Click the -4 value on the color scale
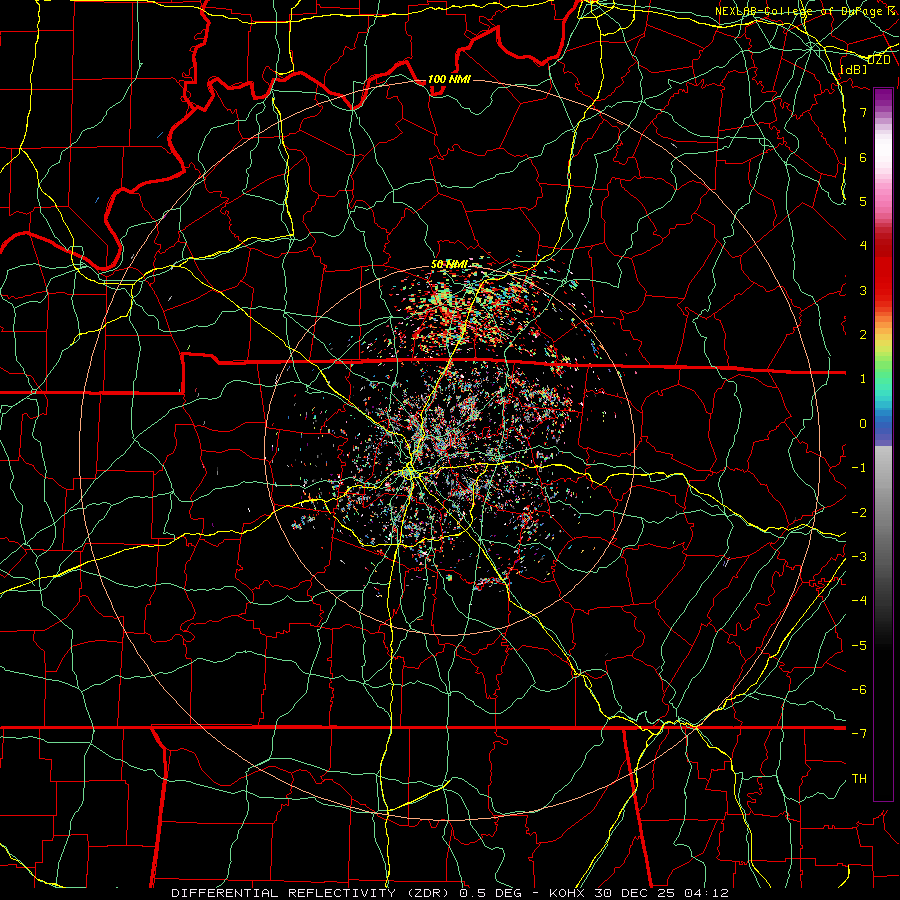This screenshot has width=900, height=900. click(859, 601)
